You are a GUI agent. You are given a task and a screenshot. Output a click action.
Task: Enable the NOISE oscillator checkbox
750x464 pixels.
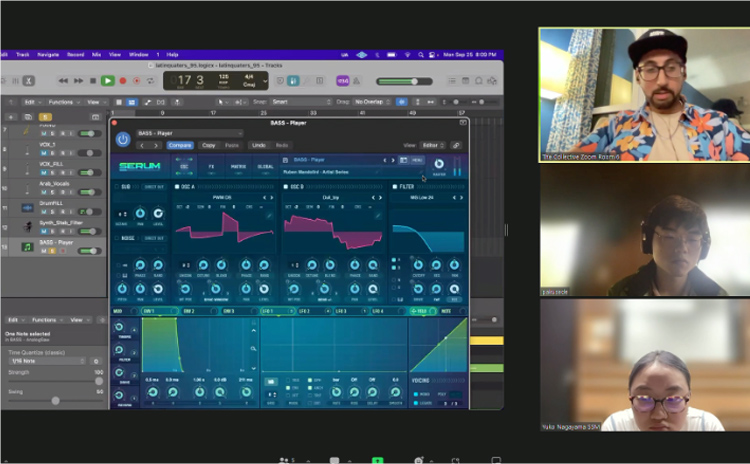[x=117, y=238]
